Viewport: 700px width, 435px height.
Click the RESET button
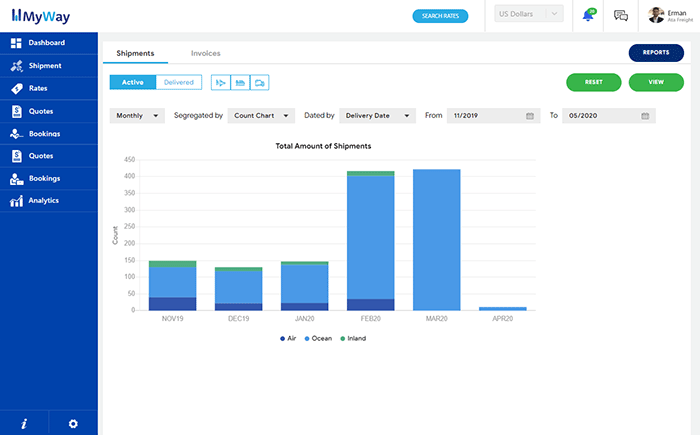click(594, 82)
